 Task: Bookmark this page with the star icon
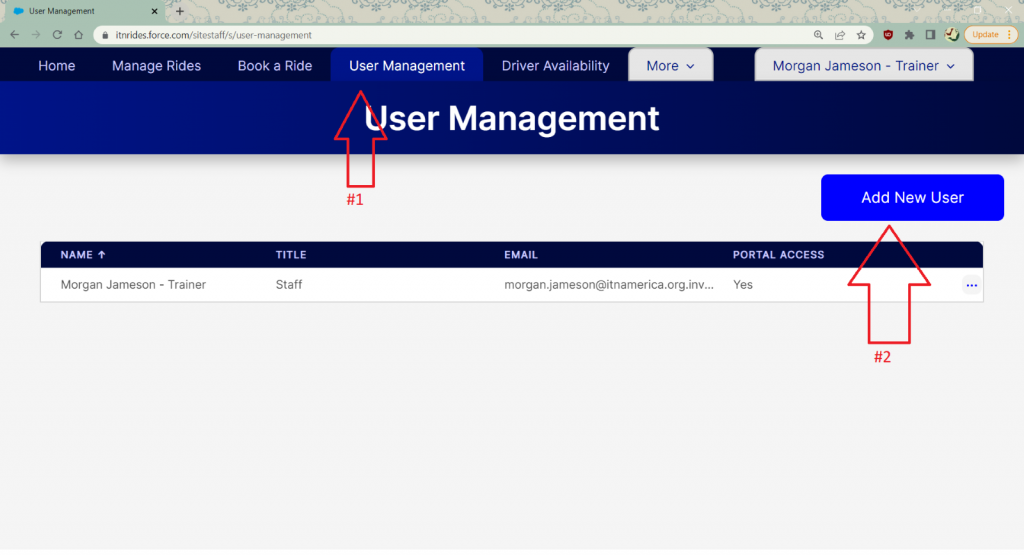(861, 34)
